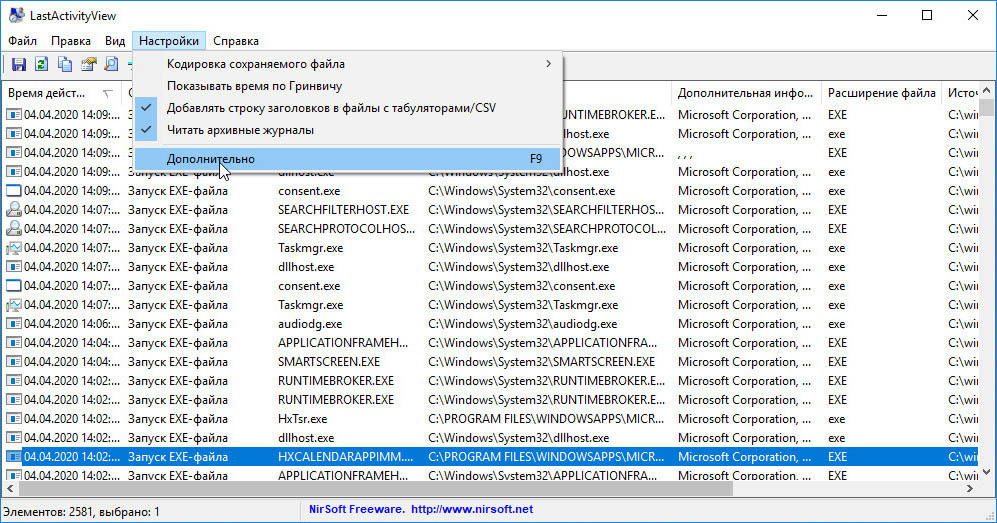Click 'Запуск EXE-файла' in audiodg.exe row
Viewport: 997px width, 523px height.
pyautogui.click(x=177, y=324)
